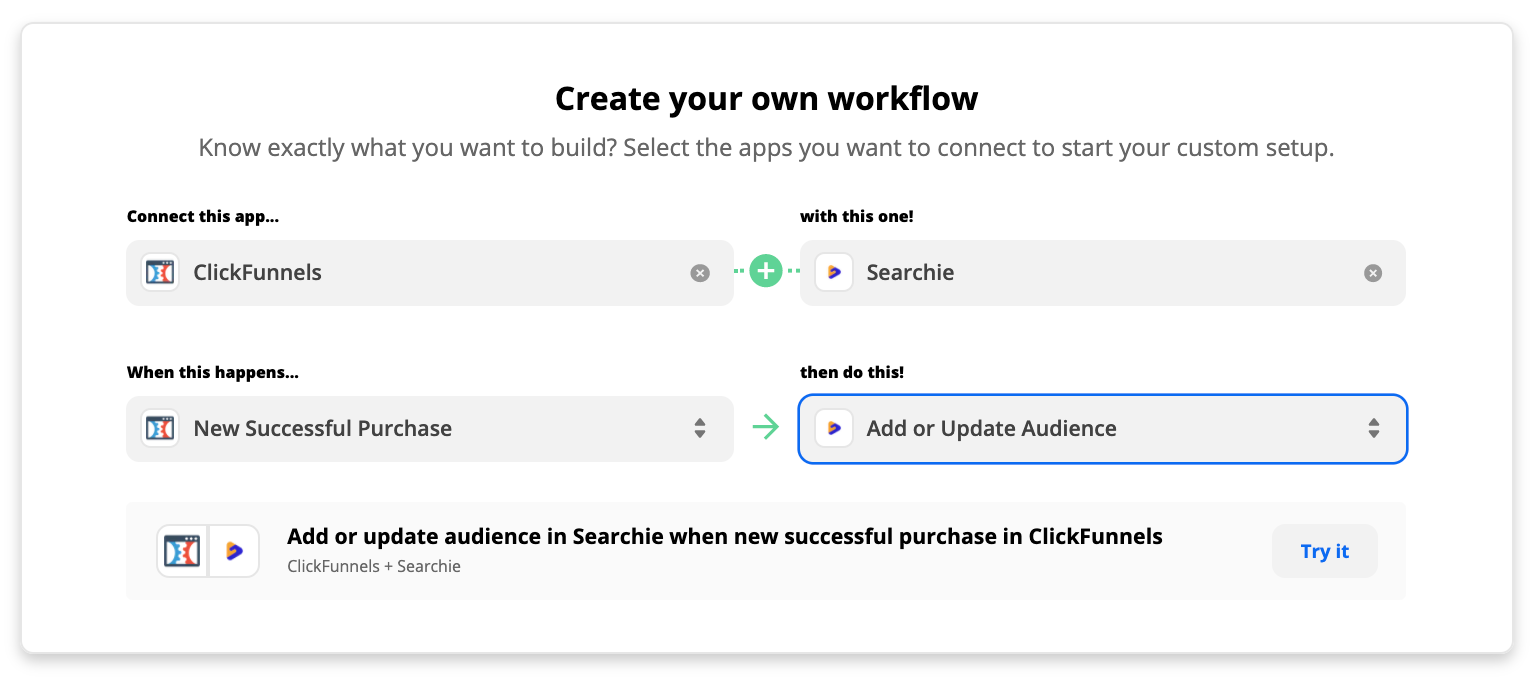Viewport: 1534px width, 680px height.
Task: Click the green arrow between trigger and action
Action: 766,428
